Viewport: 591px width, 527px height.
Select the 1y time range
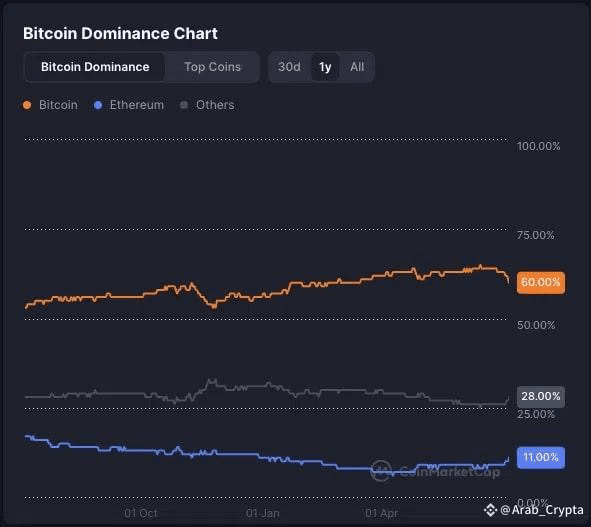click(x=325, y=67)
